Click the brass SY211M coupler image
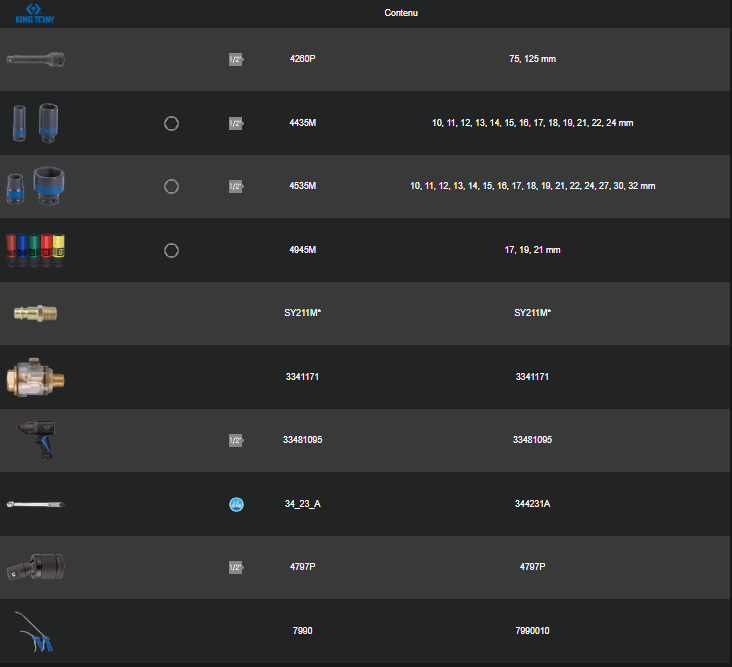This screenshot has width=732, height=667. coord(35,313)
